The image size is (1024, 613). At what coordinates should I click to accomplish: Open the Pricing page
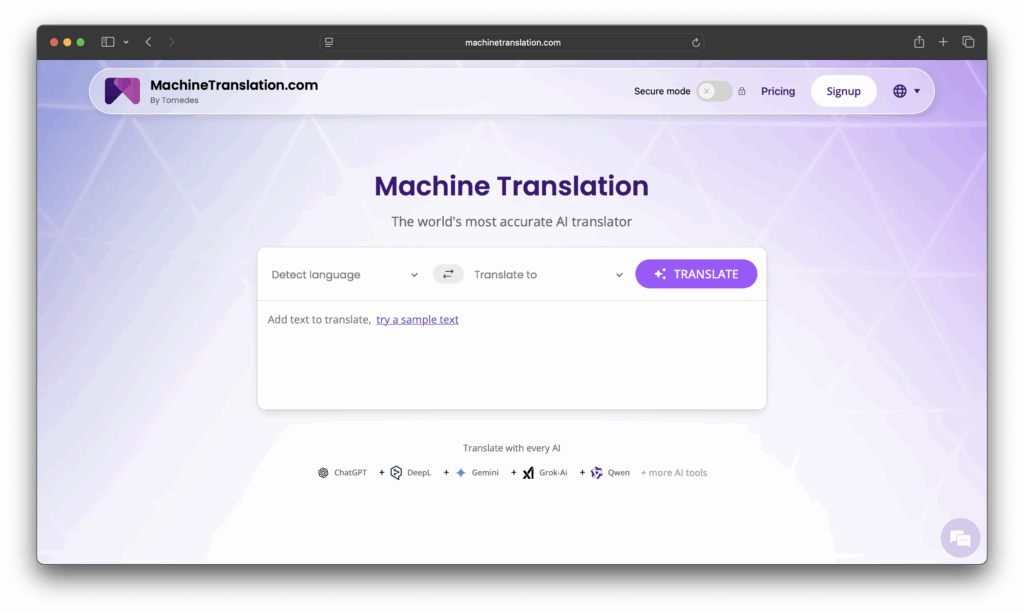[778, 91]
